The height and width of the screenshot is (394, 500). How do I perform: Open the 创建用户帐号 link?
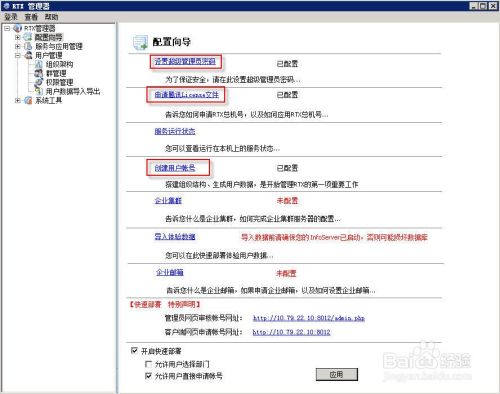click(x=175, y=168)
